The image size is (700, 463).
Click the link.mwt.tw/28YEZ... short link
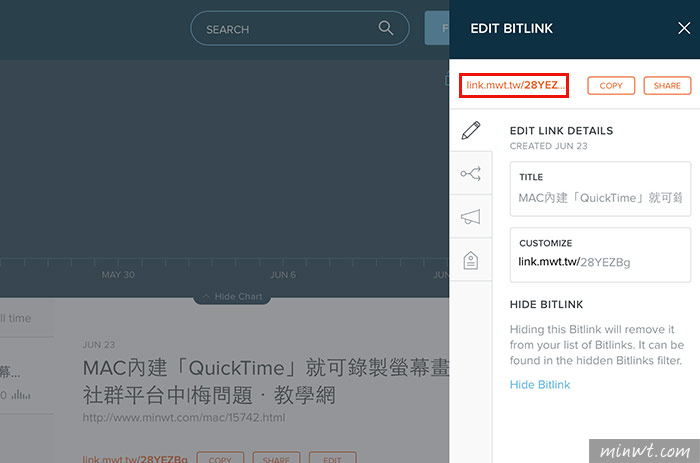pos(514,85)
